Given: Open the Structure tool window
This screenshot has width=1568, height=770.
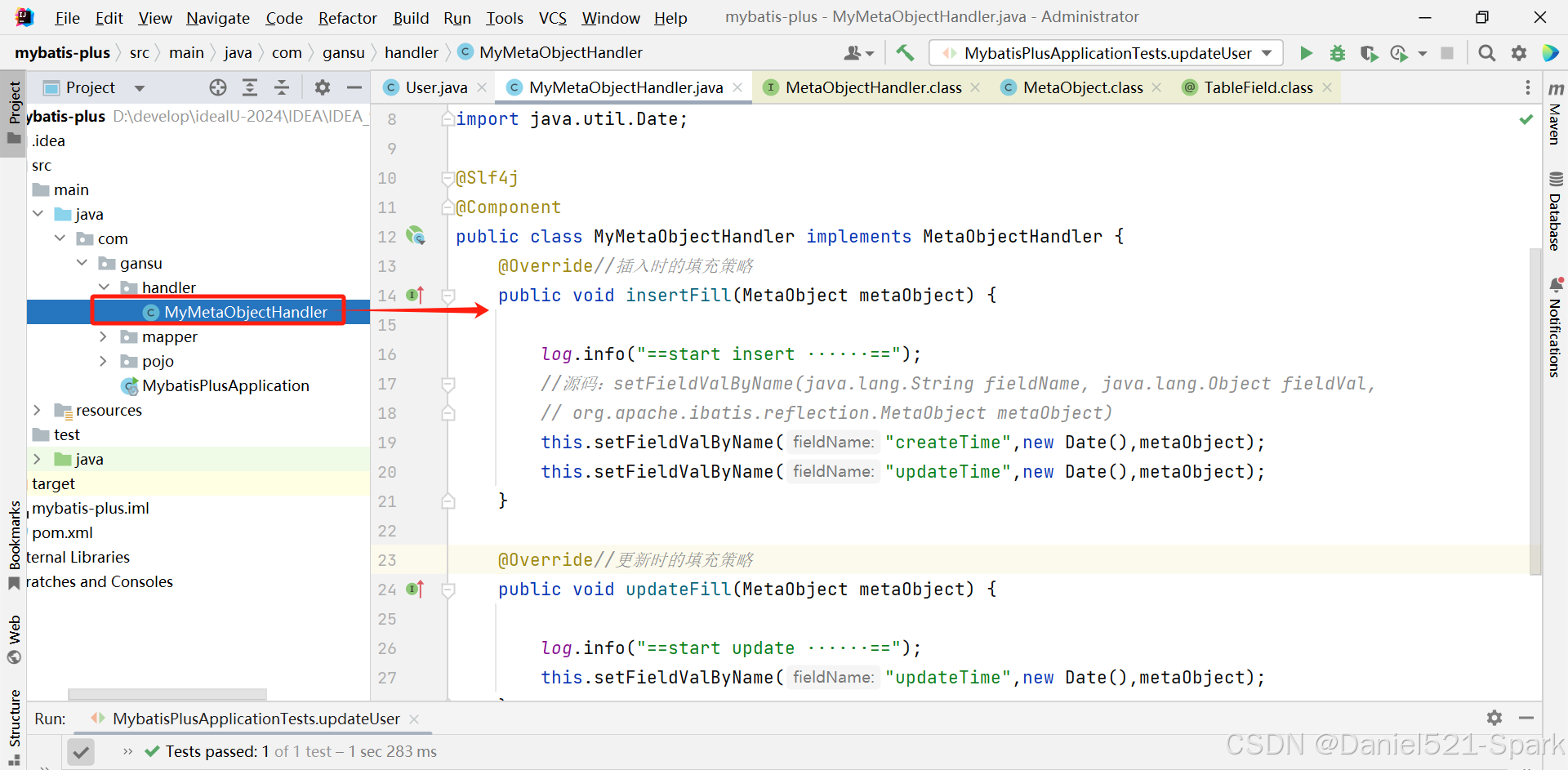Looking at the screenshot, I should point(14,727).
